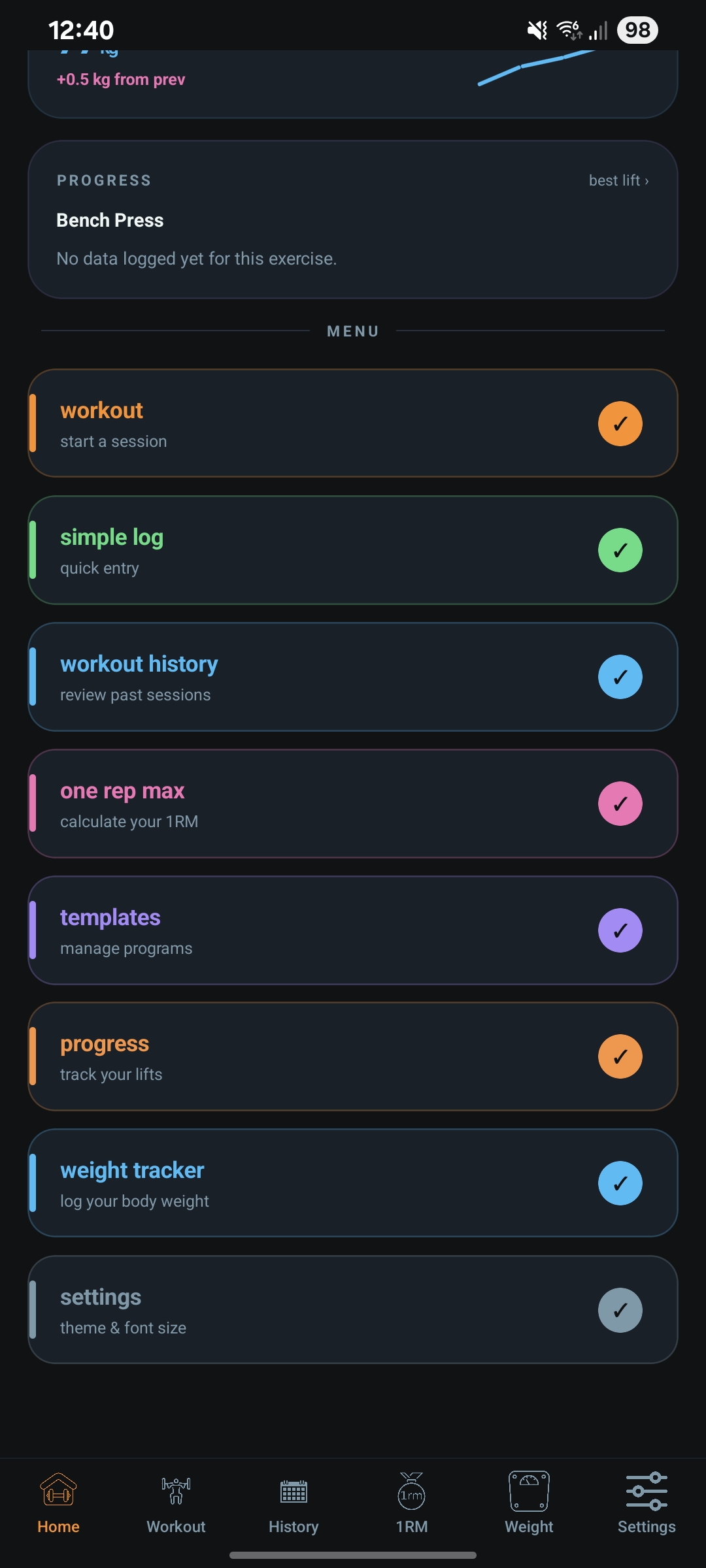
Task: Tap the purple checkmark on templates
Action: coord(620,930)
